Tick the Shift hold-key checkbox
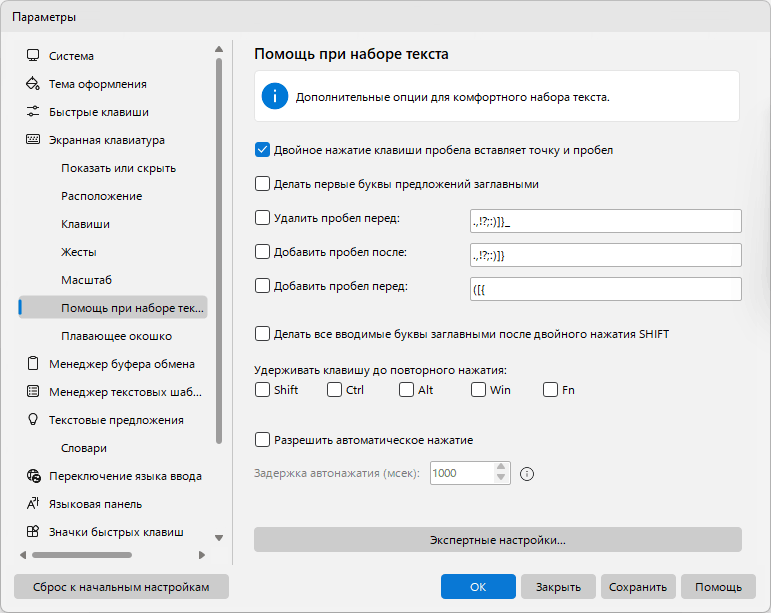Viewport: 771px width, 613px height. tap(262, 390)
